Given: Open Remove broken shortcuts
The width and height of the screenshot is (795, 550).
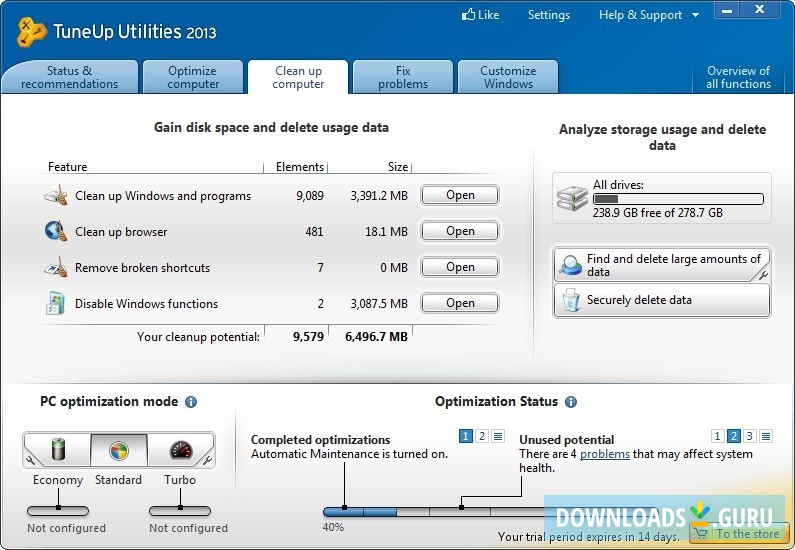Looking at the screenshot, I should [x=460, y=267].
